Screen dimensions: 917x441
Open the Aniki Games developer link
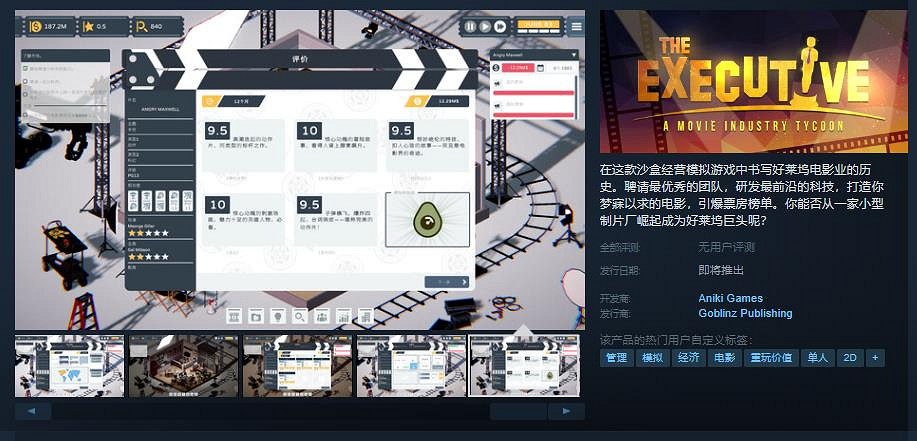730,298
